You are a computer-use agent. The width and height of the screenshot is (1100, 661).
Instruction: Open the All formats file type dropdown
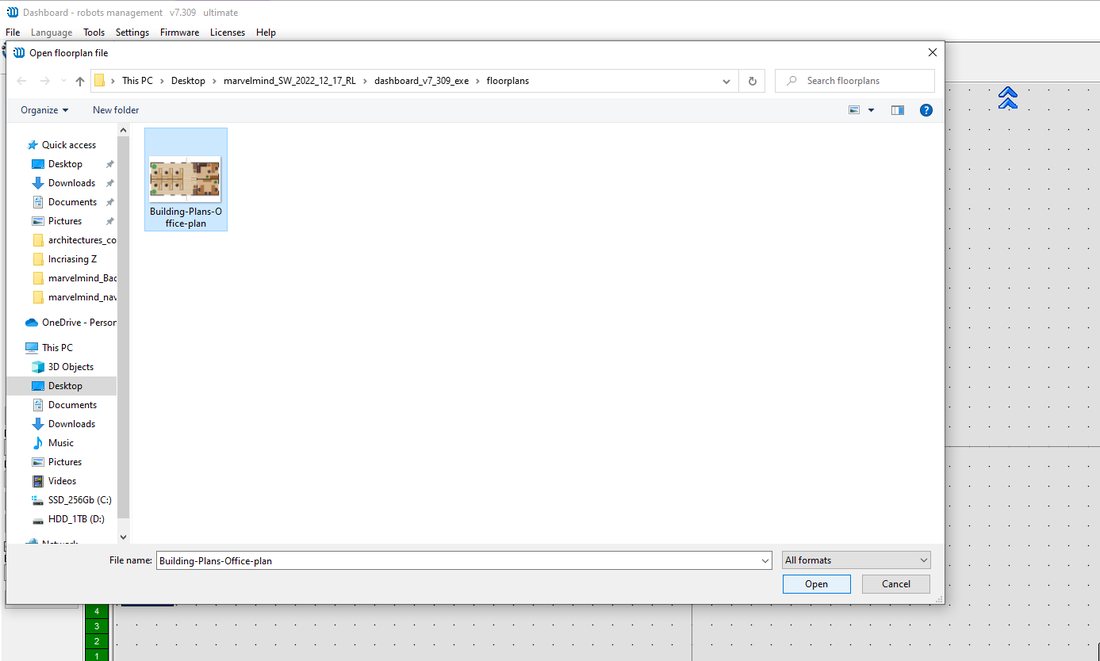click(856, 560)
